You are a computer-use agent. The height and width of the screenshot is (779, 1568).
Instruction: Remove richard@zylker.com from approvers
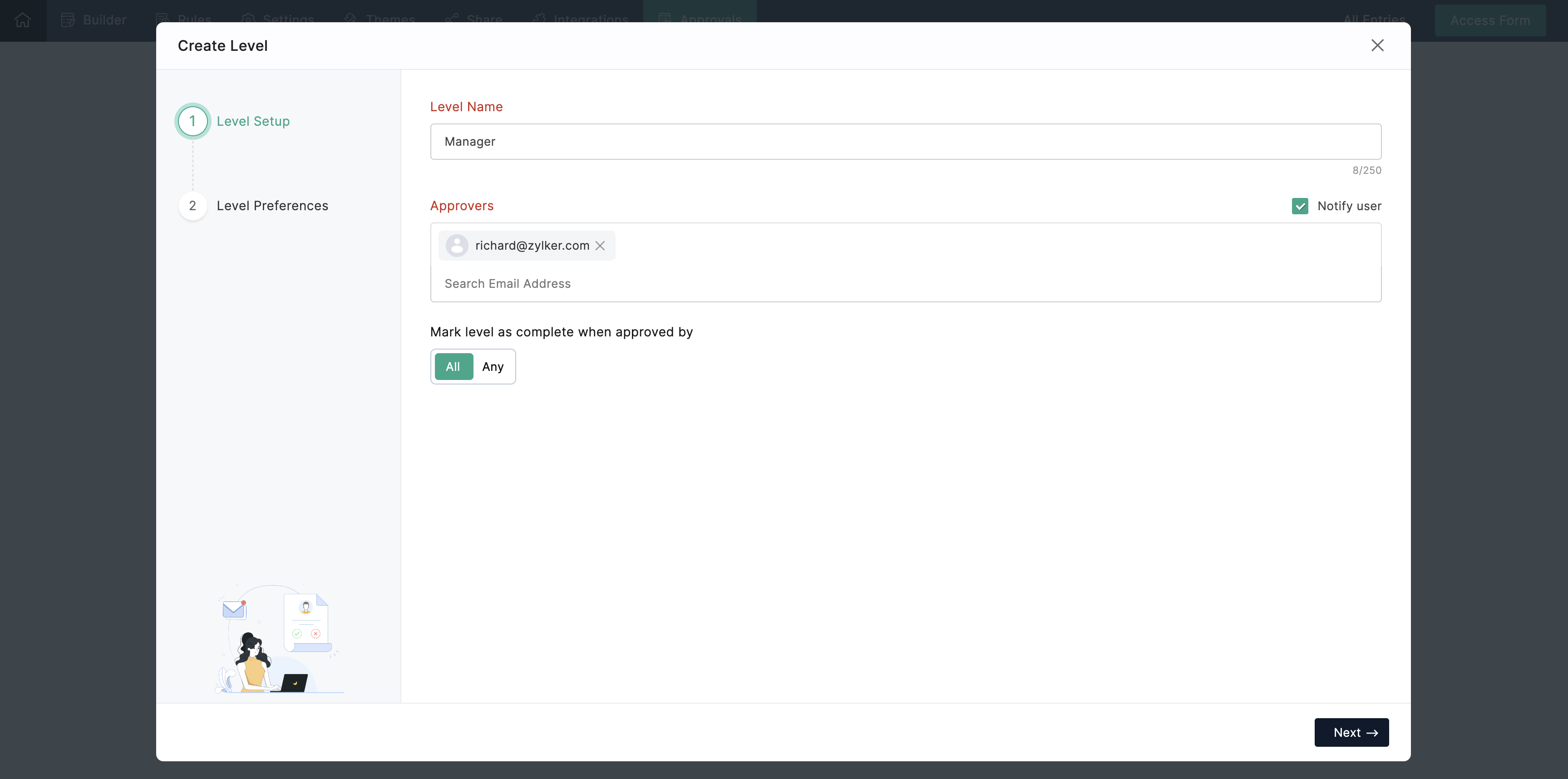click(x=600, y=246)
